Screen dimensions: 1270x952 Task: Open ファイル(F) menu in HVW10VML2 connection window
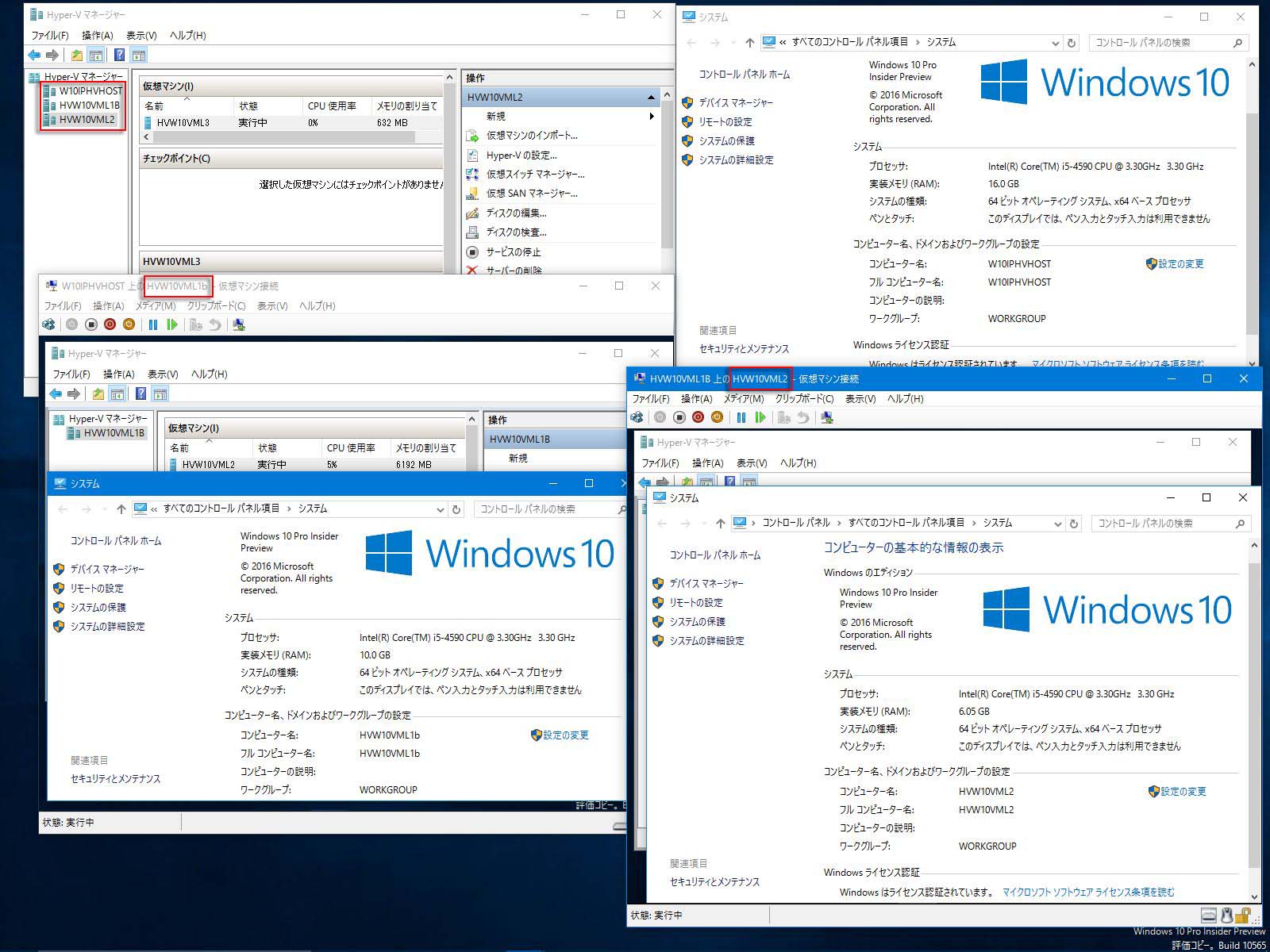point(651,398)
